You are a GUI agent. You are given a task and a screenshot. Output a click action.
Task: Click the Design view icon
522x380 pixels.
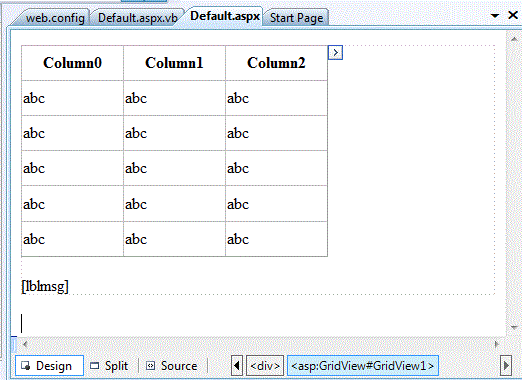click(25, 366)
